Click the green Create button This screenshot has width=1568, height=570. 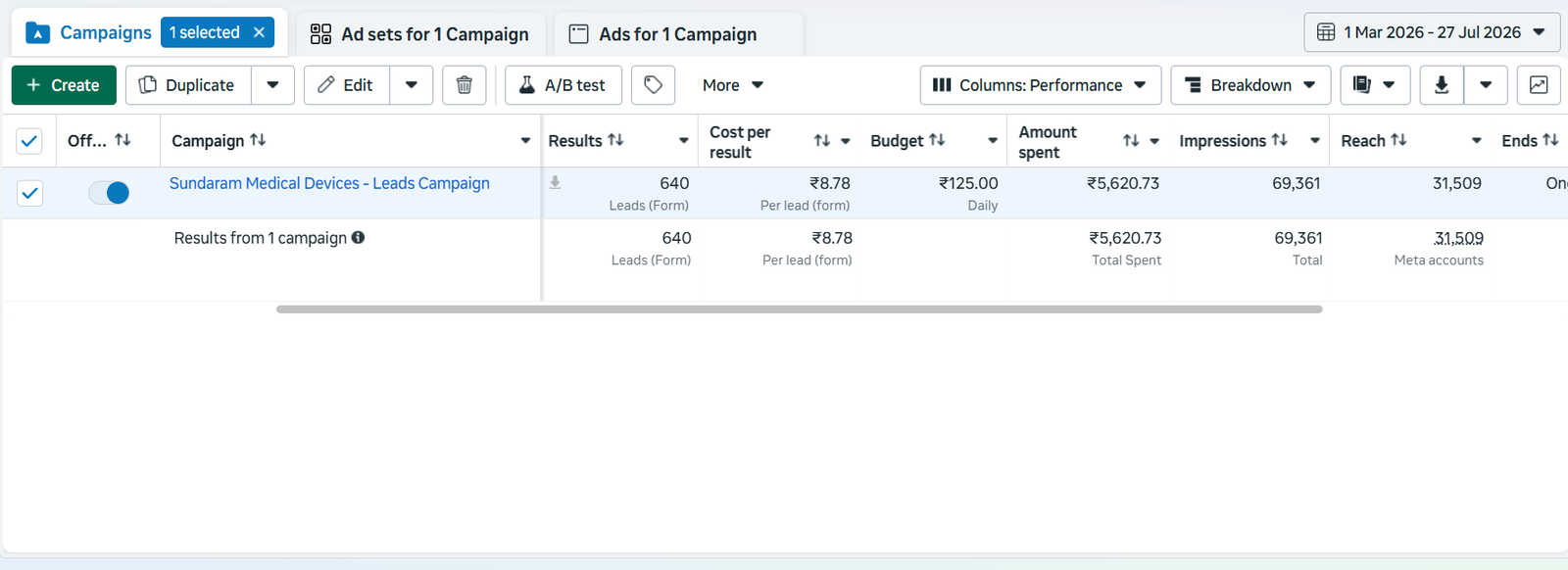click(x=64, y=85)
